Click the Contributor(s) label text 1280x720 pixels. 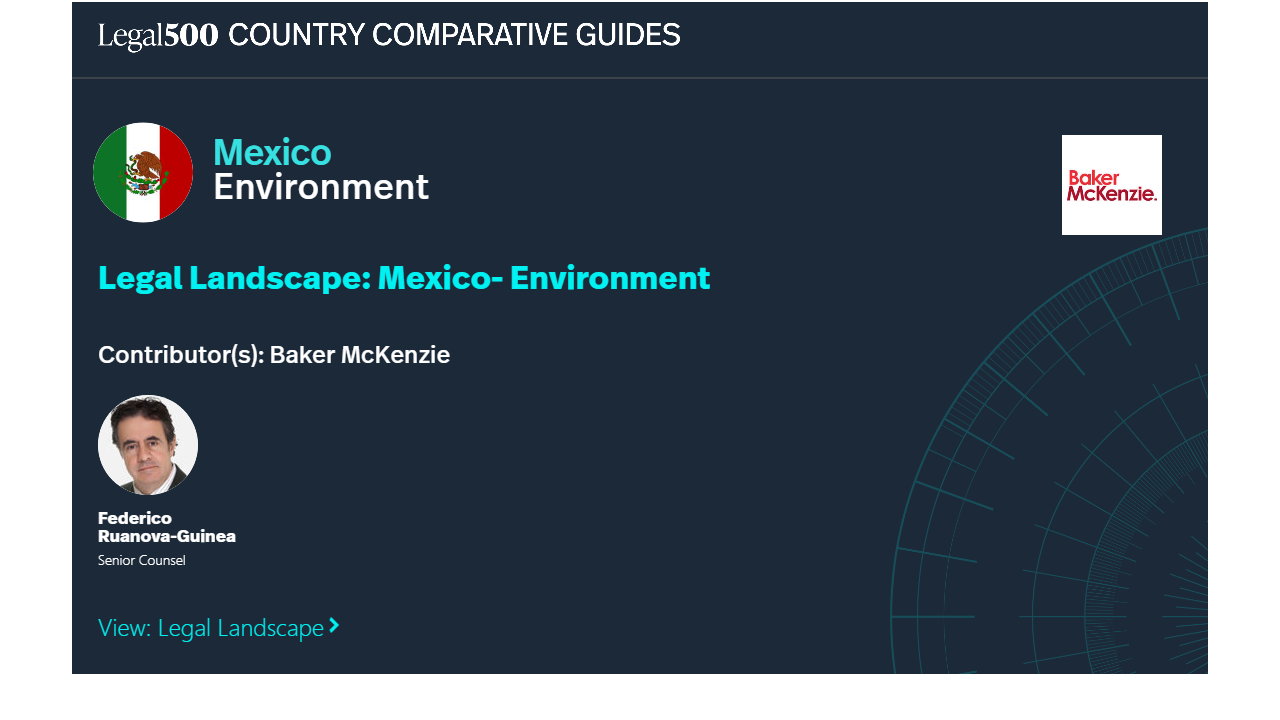pos(180,355)
